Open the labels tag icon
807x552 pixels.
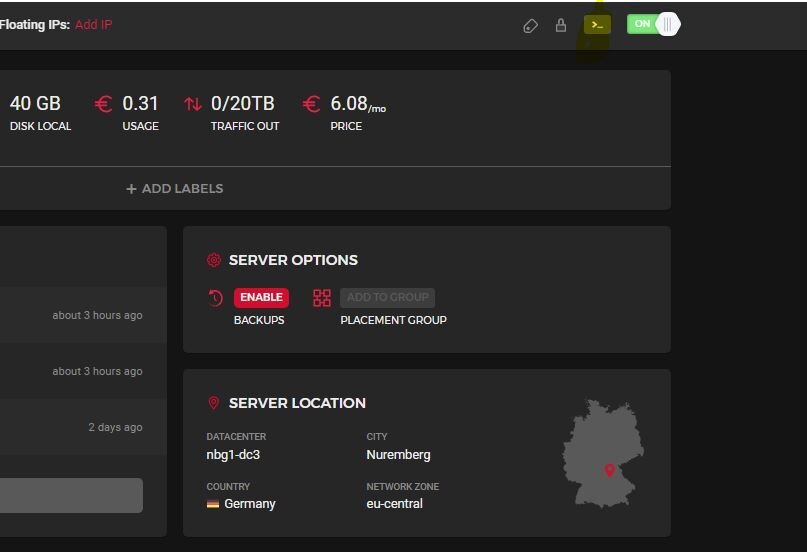click(530, 26)
